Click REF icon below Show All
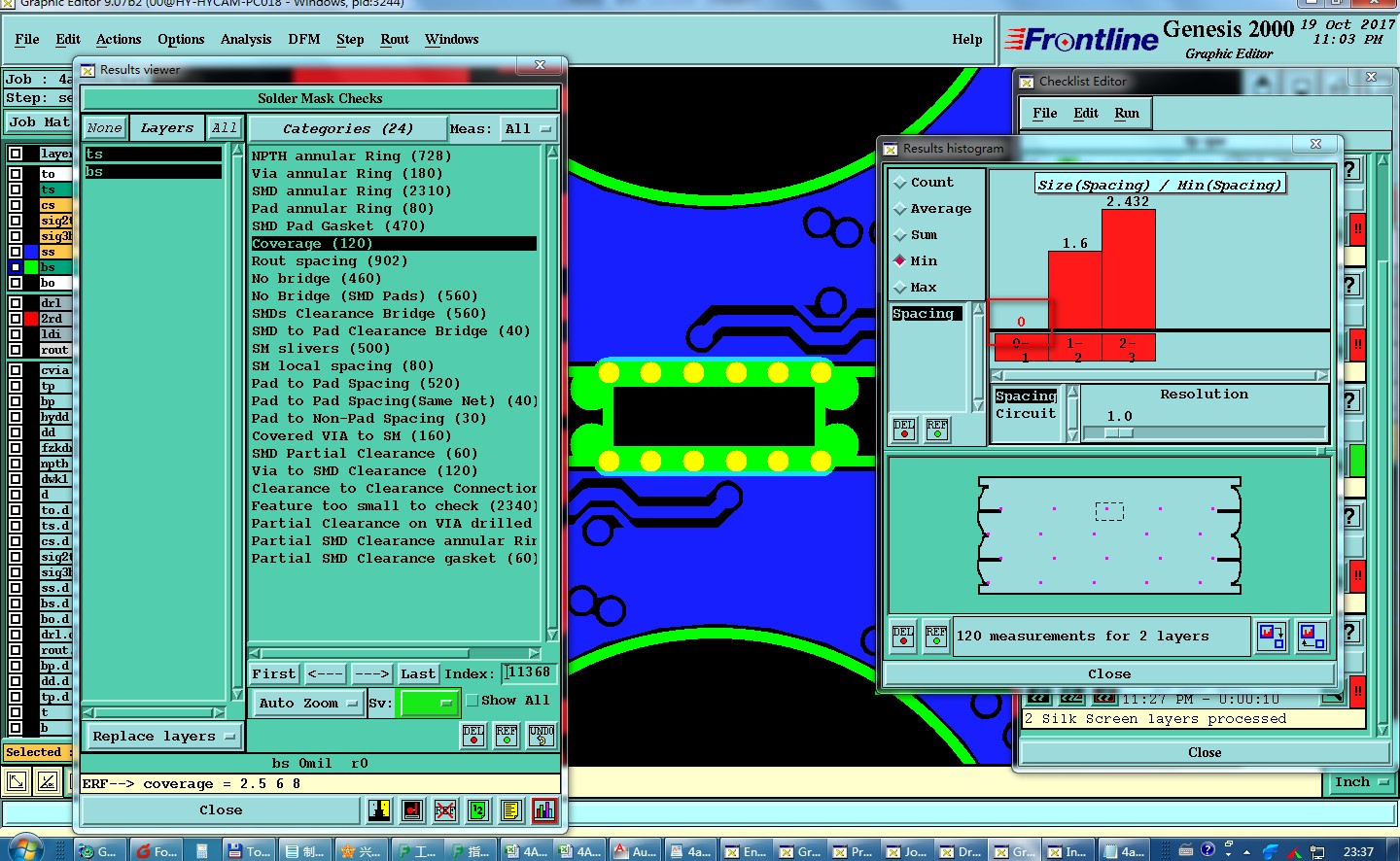This screenshot has height=861, width=1400. pos(507,736)
